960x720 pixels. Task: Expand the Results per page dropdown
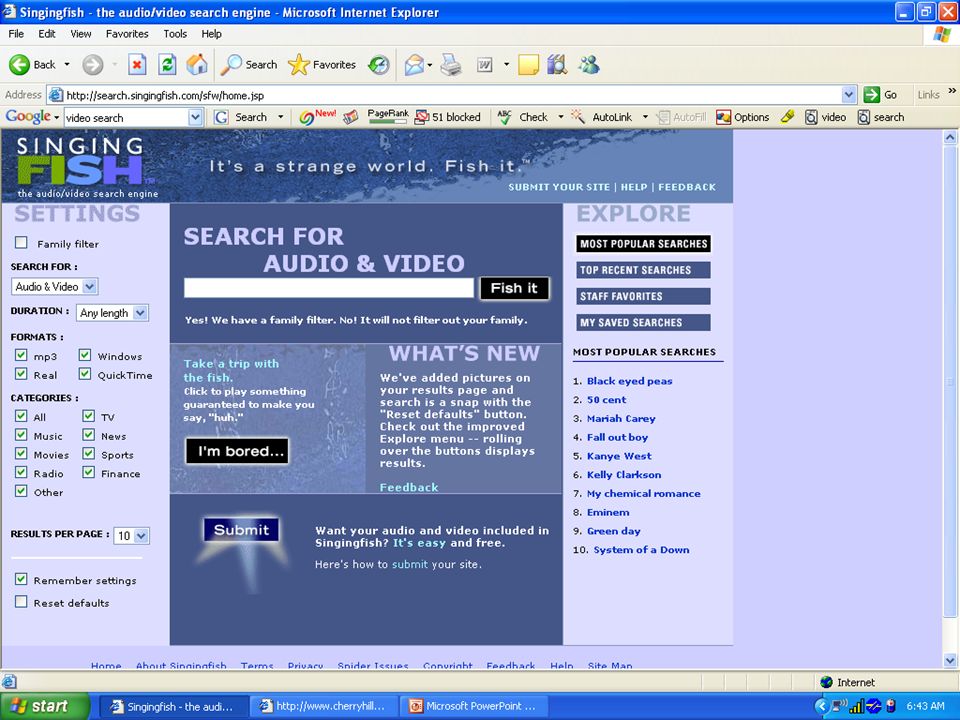[132, 536]
